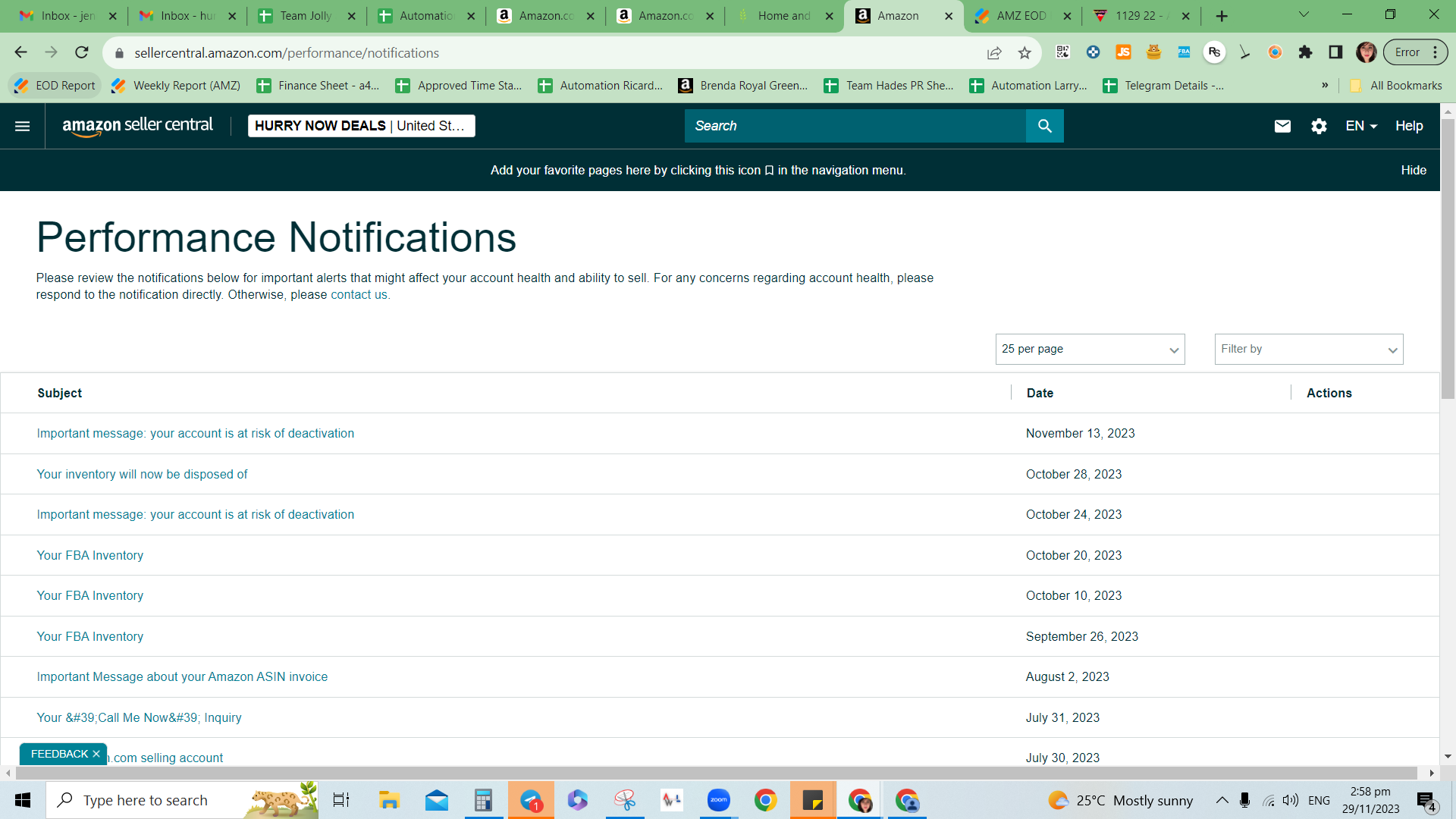Screen dimensions: 1456x819
Task: Open the Weekly Report (AMZ) bookmark
Action: (176, 86)
